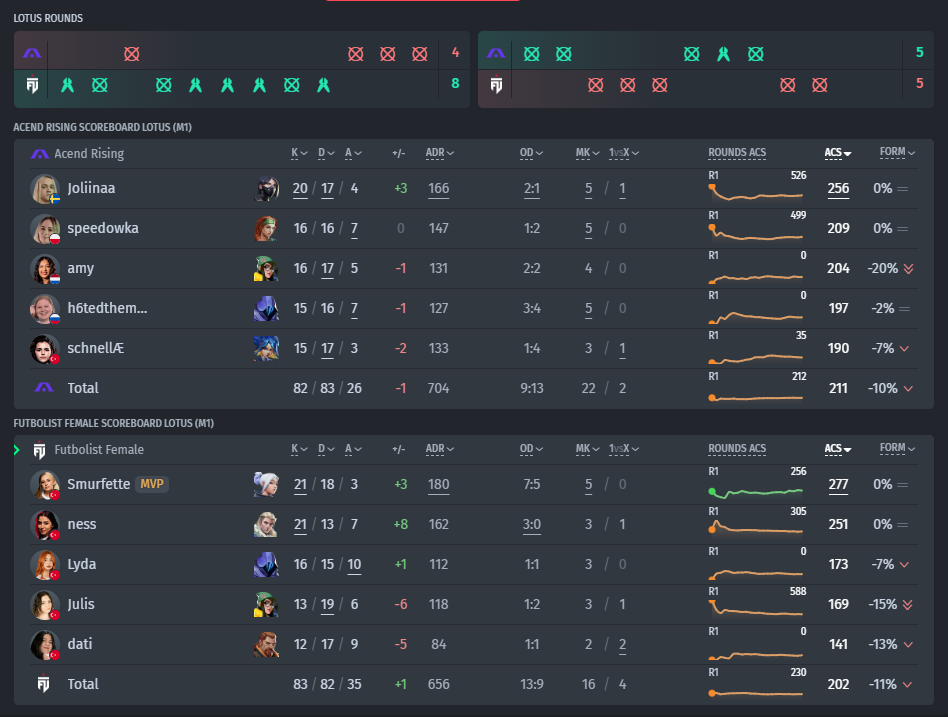Open speedowka player profile link
The width and height of the screenshot is (948, 717).
pos(103,229)
